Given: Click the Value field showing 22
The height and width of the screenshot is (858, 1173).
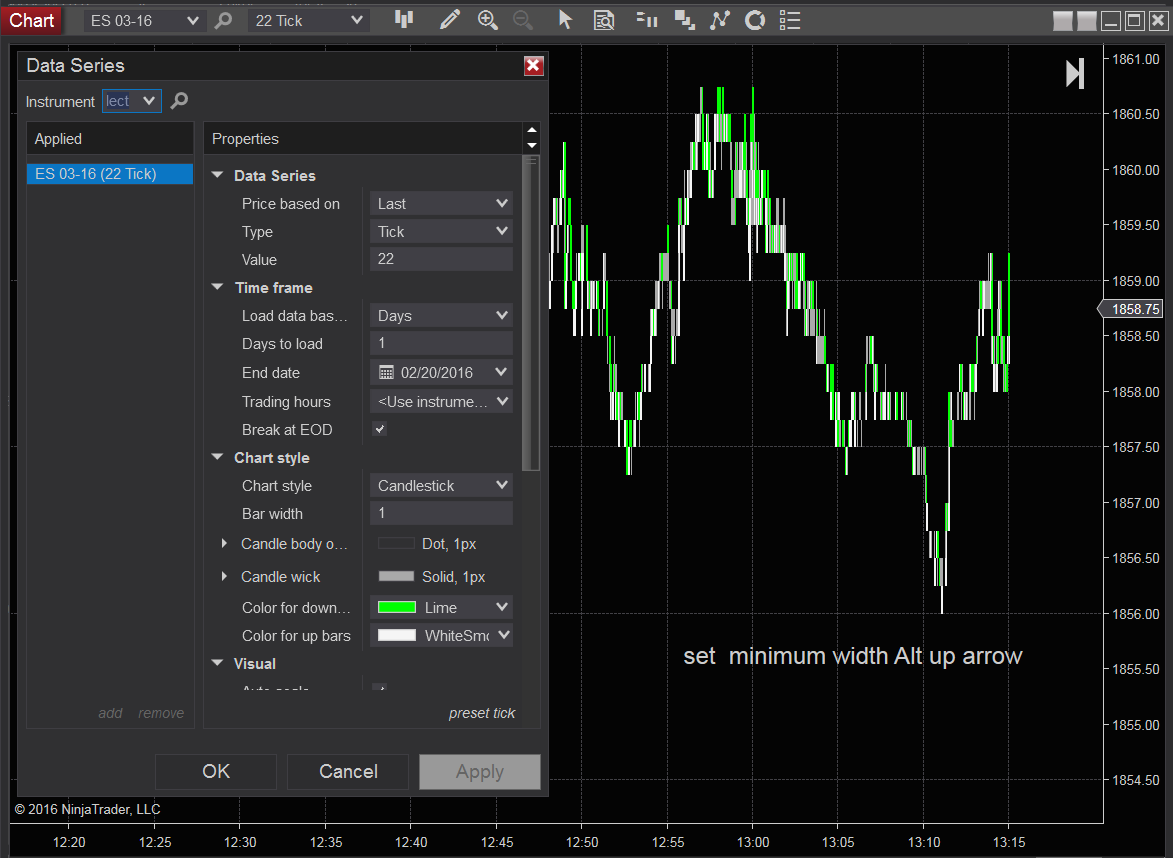Looking at the screenshot, I should (441, 260).
